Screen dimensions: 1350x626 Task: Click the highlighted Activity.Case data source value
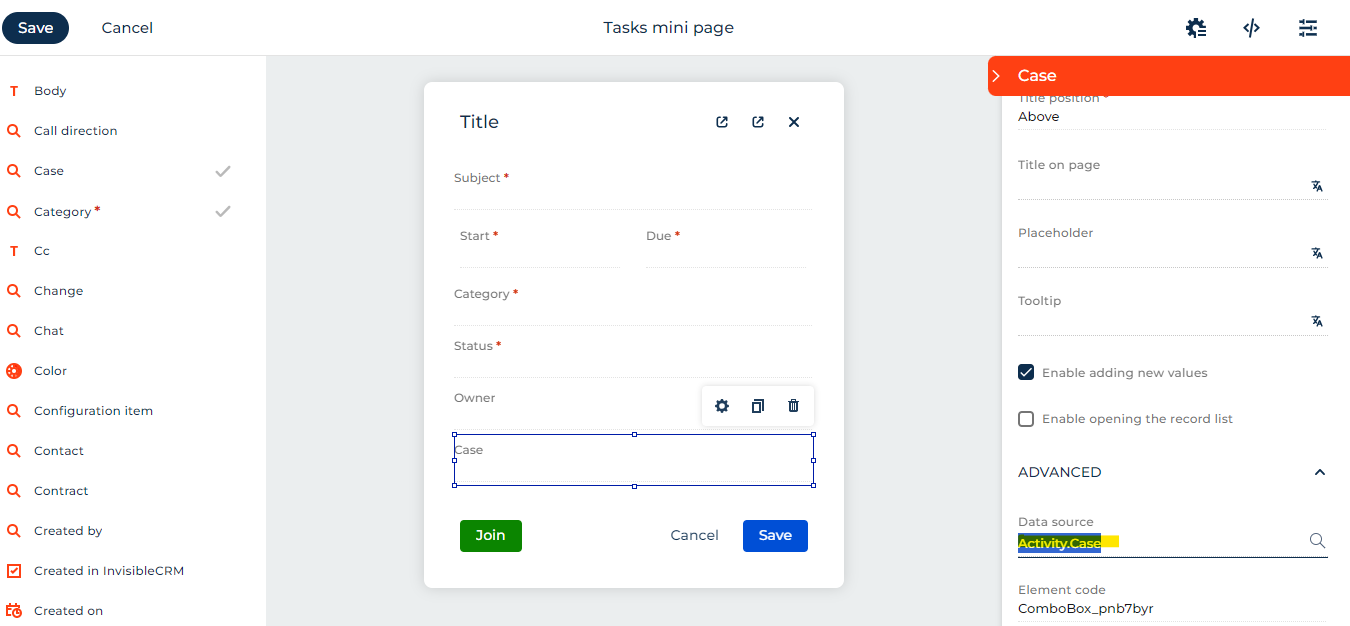click(x=1059, y=543)
